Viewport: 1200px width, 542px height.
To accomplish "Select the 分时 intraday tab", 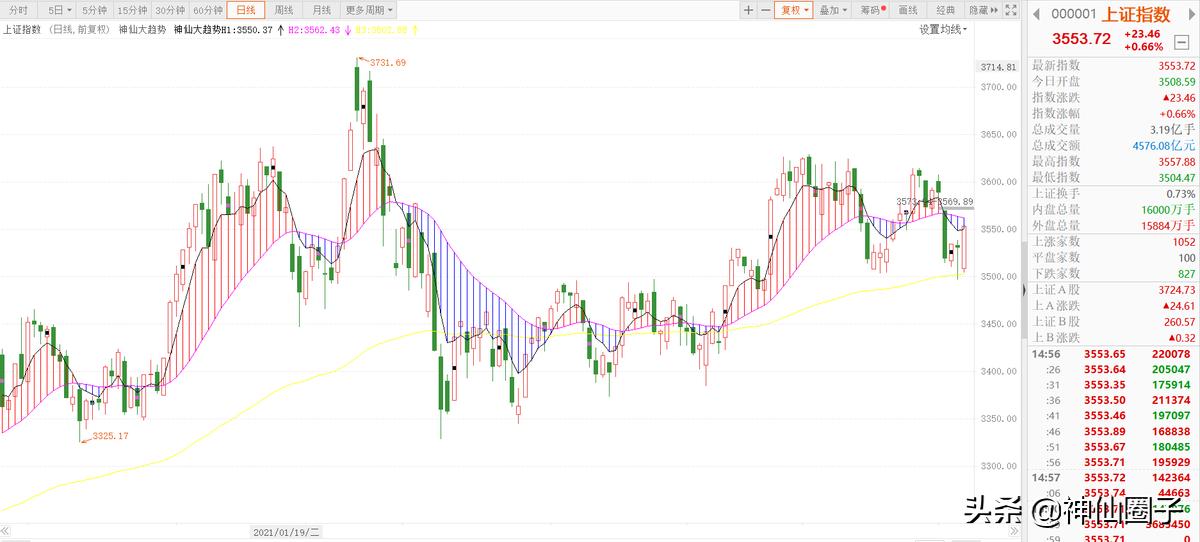I will pos(17,10).
